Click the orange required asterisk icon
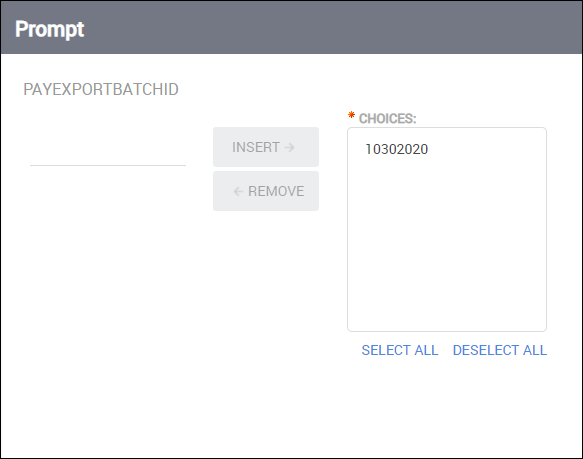 point(351,115)
